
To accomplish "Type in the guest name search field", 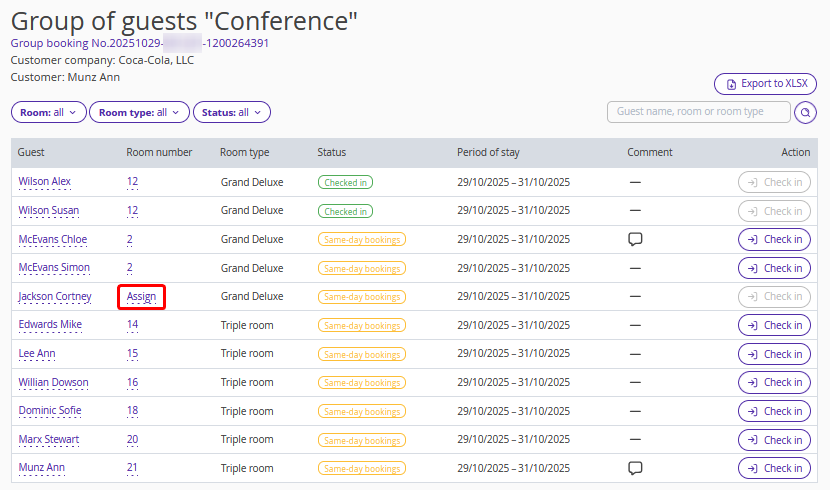I will point(698,112).
